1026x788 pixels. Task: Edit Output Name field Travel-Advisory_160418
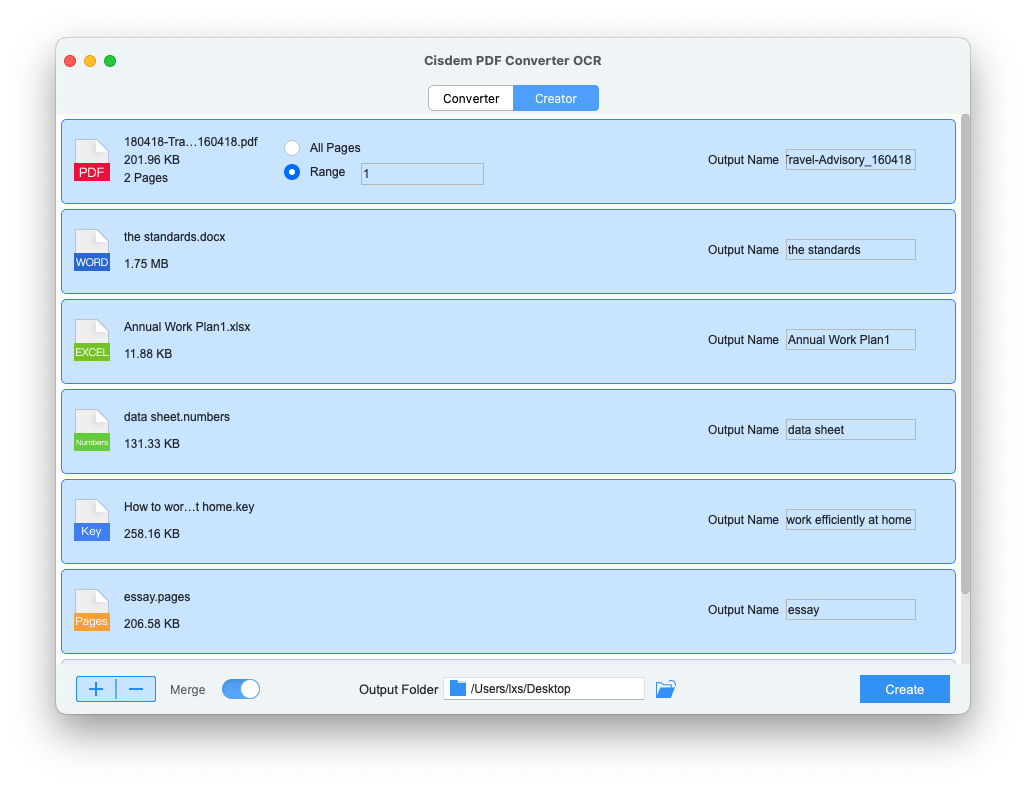850,160
